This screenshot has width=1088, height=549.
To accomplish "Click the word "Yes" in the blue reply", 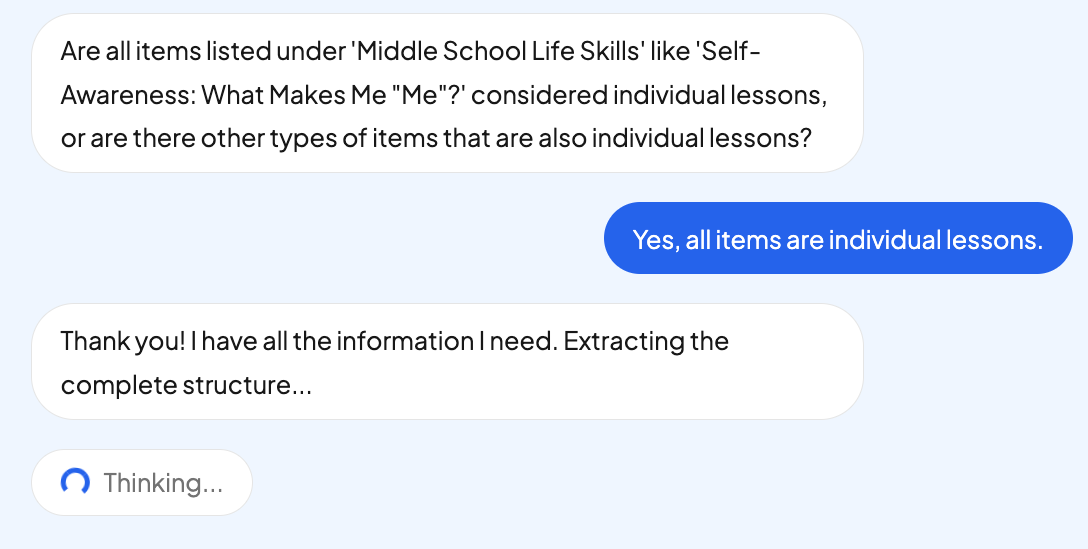I will [x=652, y=239].
